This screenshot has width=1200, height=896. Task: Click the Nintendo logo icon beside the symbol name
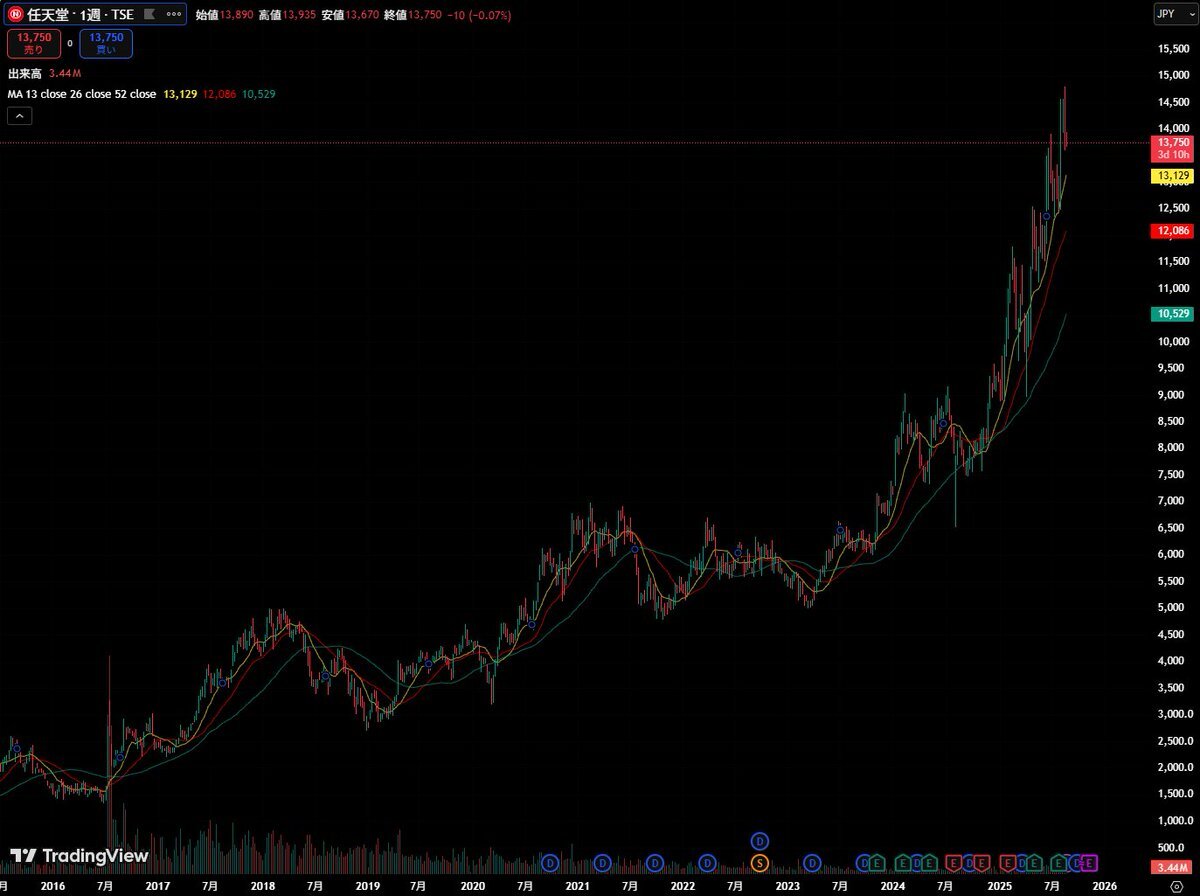click(16, 14)
